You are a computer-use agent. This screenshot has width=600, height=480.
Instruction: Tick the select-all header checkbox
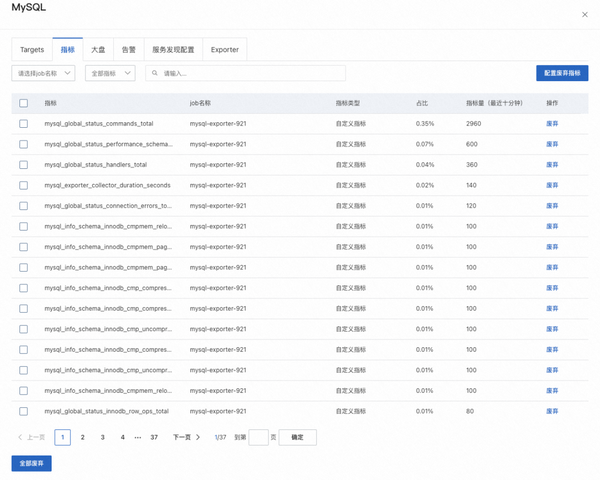pos(23,103)
